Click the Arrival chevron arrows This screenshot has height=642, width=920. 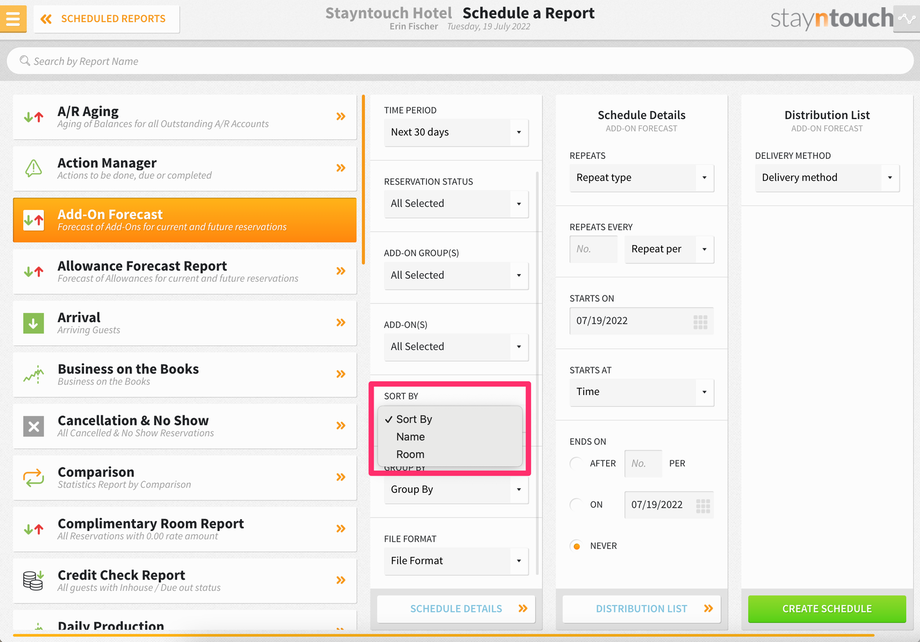click(341, 323)
